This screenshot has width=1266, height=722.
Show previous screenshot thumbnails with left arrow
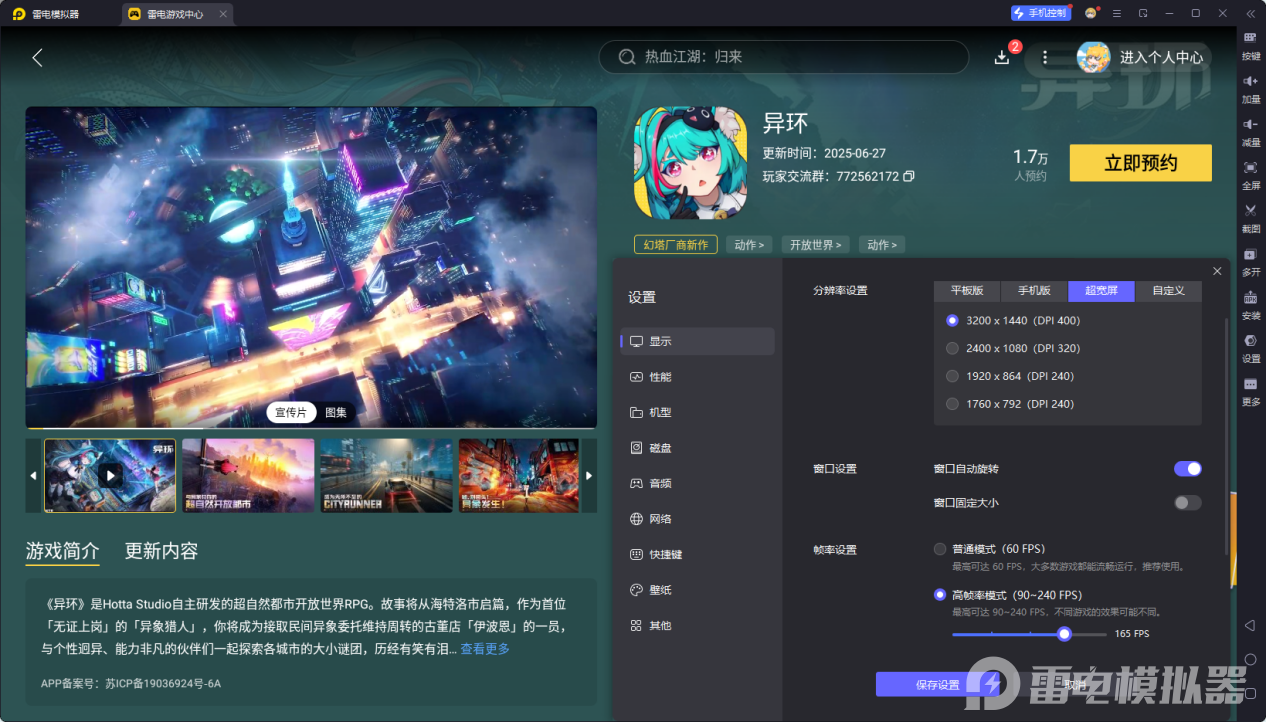(x=33, y=475)
